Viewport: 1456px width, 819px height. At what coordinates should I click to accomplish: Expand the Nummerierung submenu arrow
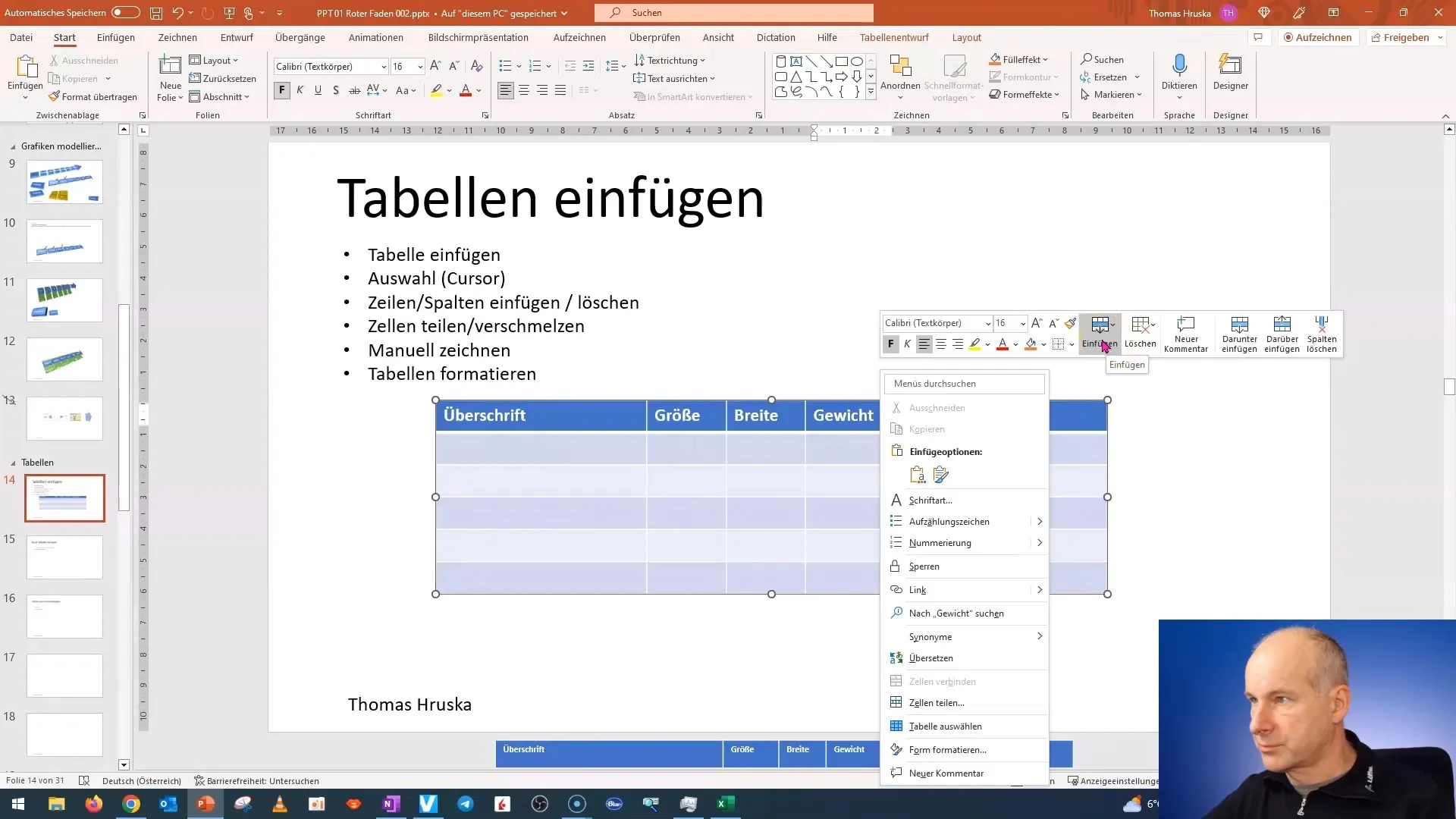tap(1040, 542)
